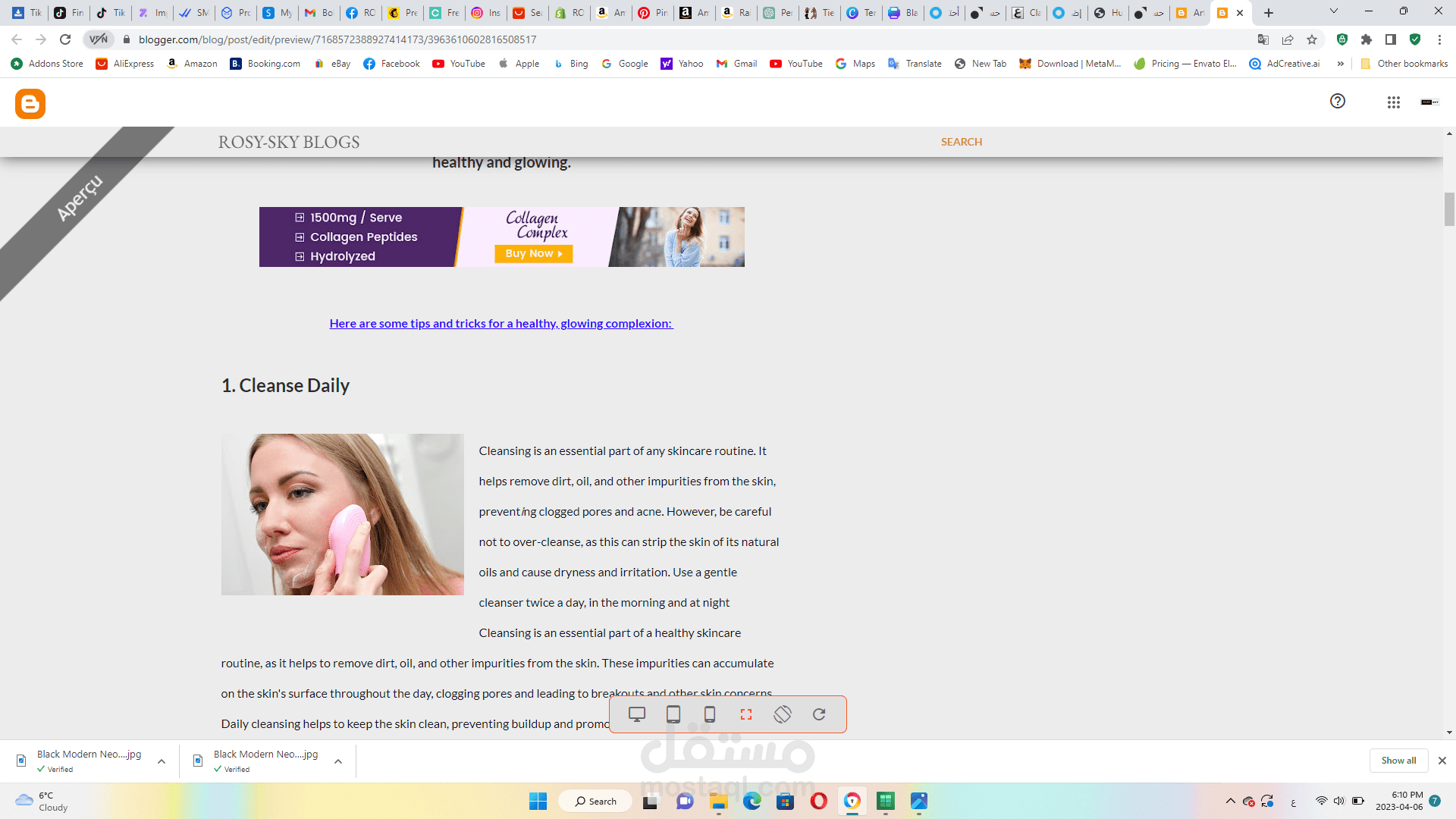Expand options for second Black Modern Neo download
This screenshot has height=819, width=1456.
(338, 761)
